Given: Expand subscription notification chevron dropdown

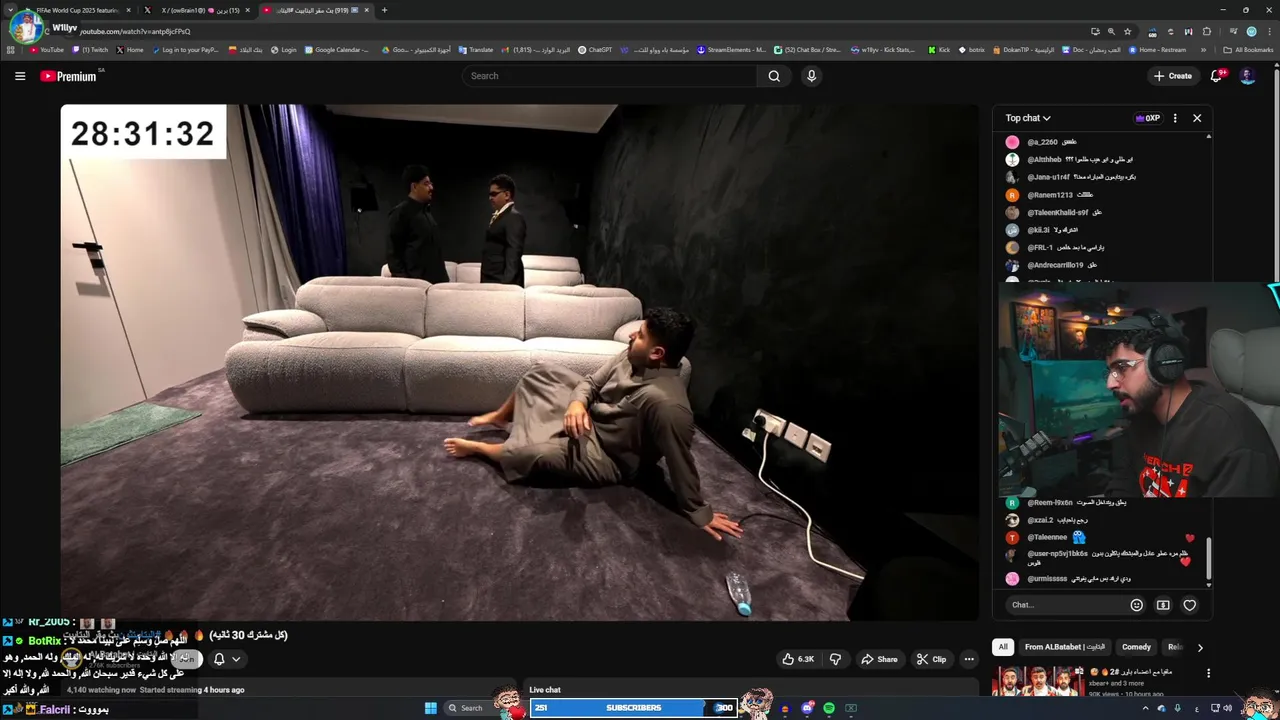Looking at the screenshot, I should (x=236, y=659).
